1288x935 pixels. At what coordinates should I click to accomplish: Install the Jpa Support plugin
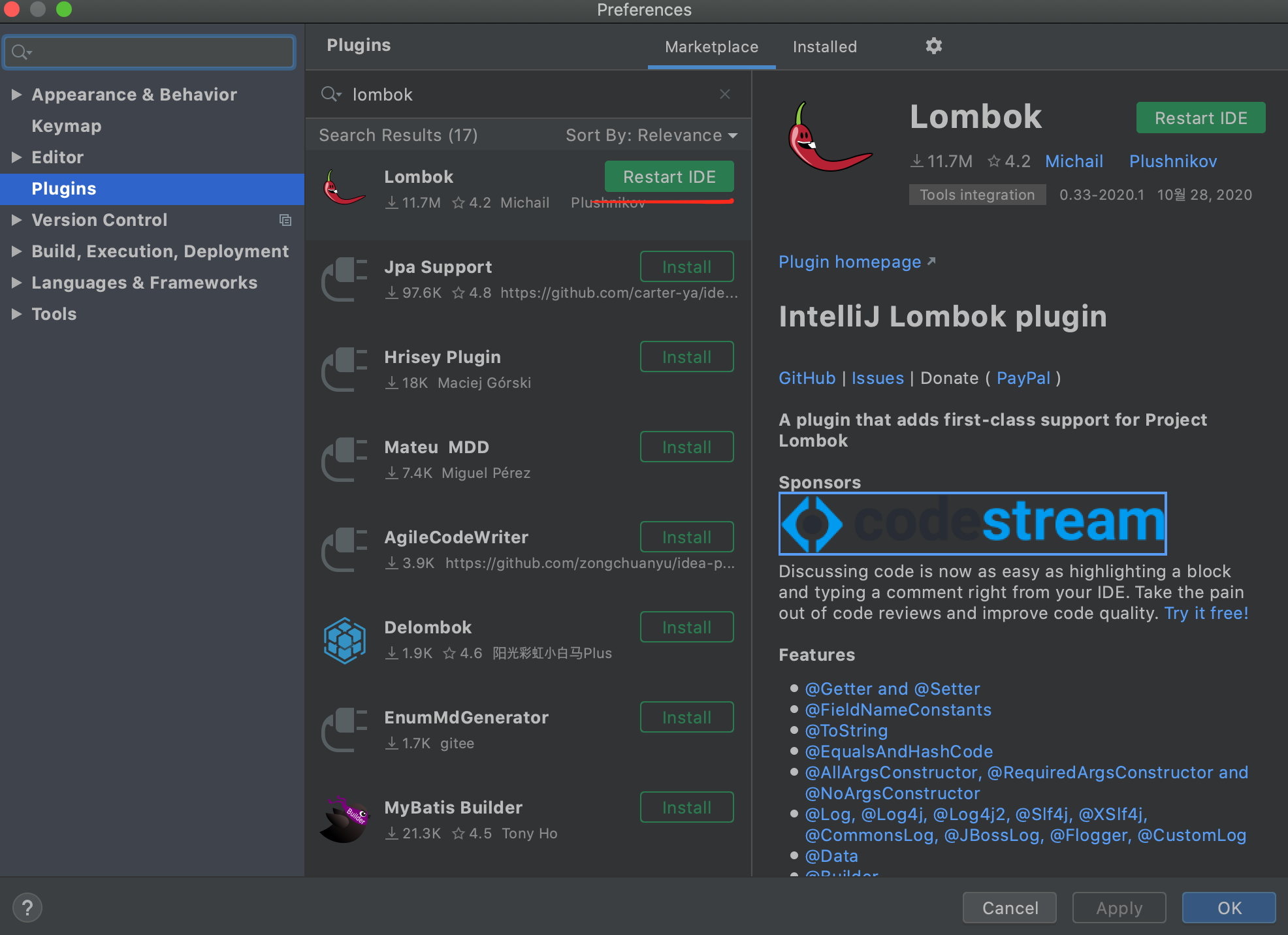(686, 266)
